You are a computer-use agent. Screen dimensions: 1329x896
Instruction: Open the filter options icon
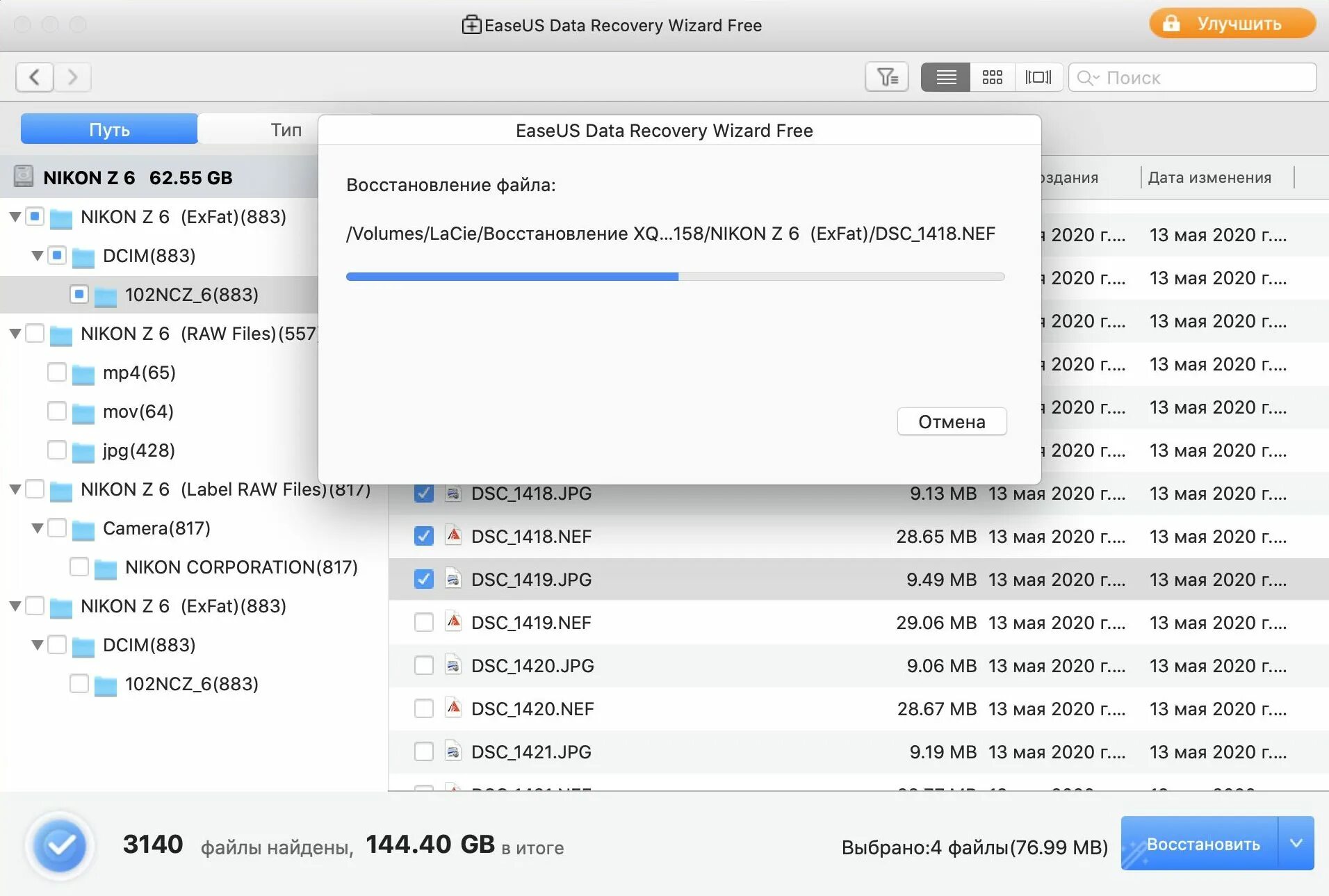(x=887, y=77)
